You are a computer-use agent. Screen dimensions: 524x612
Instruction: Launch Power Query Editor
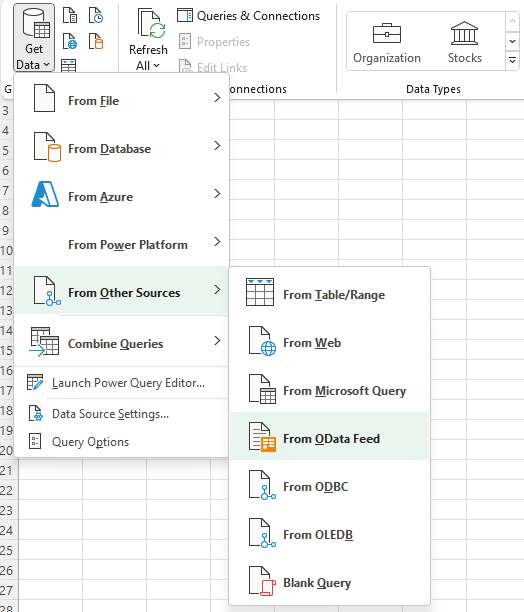[x=122, y=383]
